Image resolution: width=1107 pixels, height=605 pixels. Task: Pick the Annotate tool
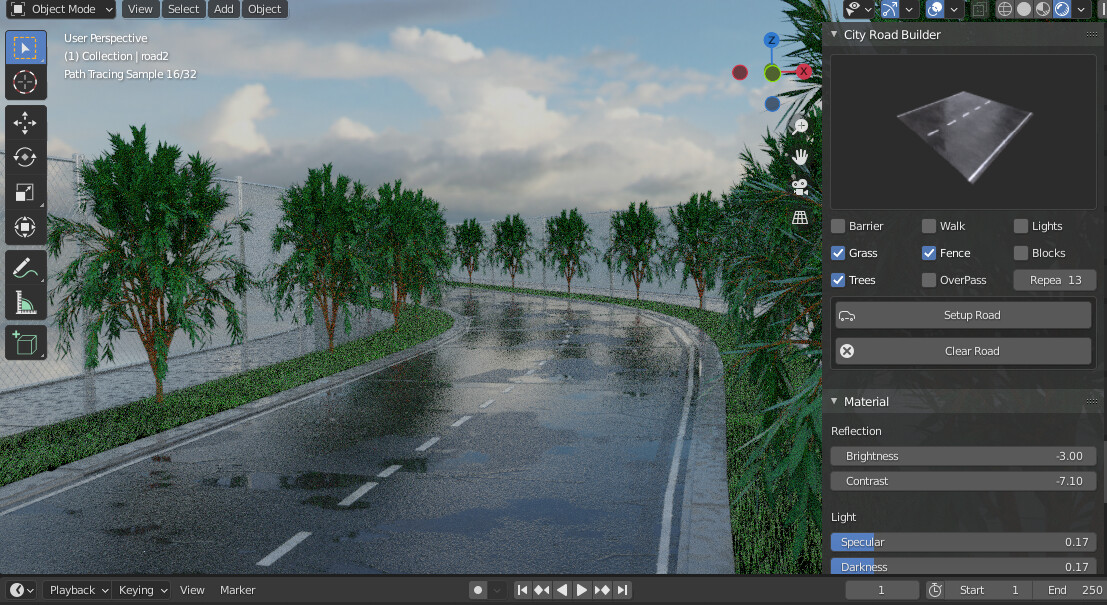point(25,266)
